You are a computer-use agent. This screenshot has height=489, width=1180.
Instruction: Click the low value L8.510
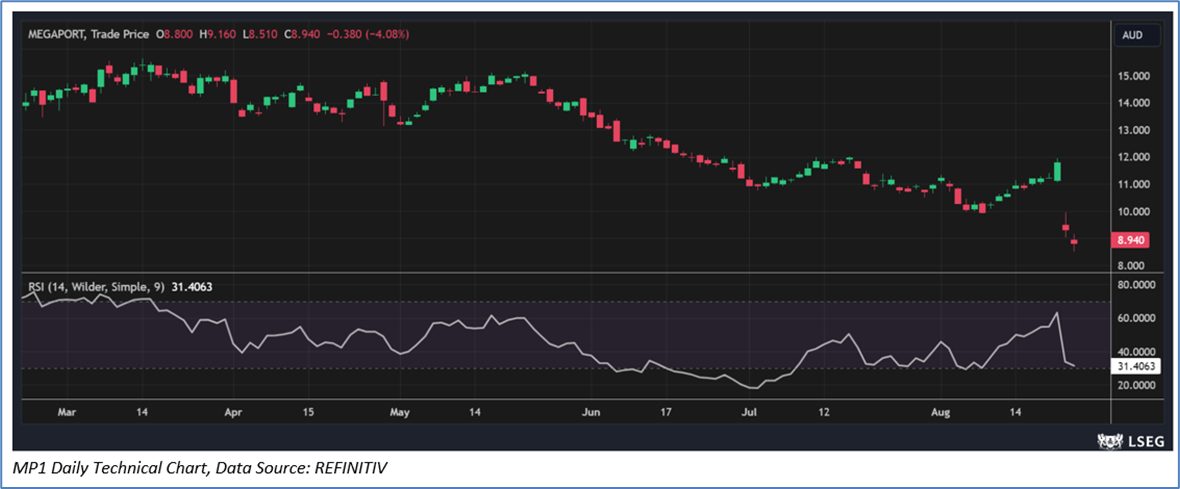(x=260, y=34)
